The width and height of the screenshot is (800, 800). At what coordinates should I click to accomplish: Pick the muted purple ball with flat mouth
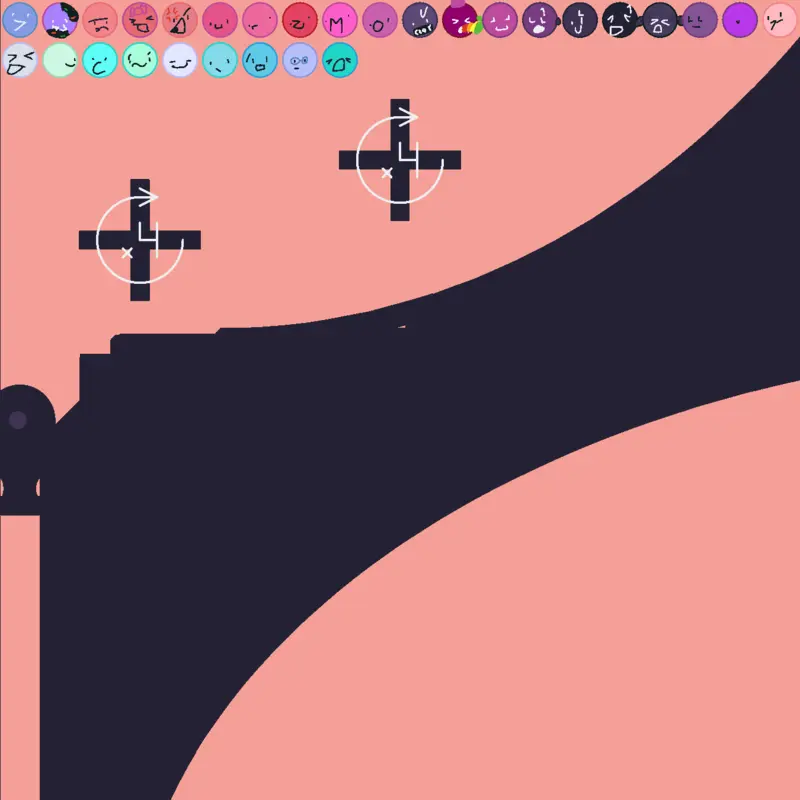pyautogui.click(x=699, y=20)
